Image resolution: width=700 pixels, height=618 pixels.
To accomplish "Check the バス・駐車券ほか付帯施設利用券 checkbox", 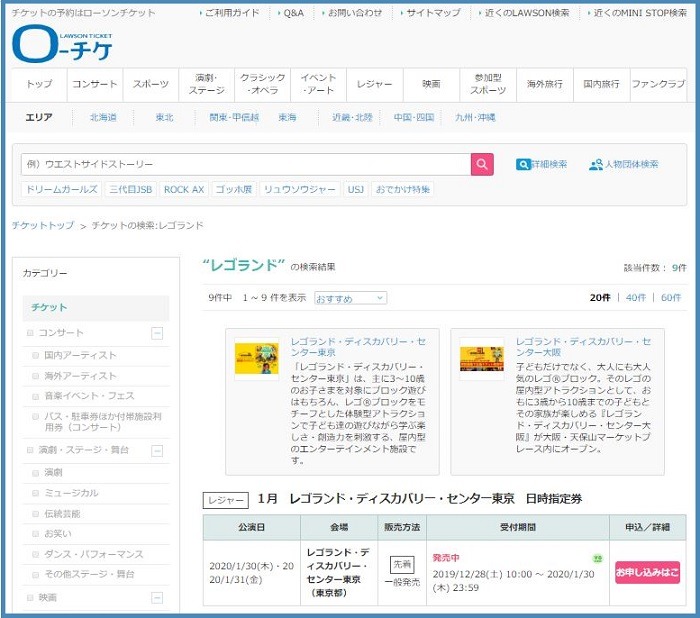I will click(36, 417).
